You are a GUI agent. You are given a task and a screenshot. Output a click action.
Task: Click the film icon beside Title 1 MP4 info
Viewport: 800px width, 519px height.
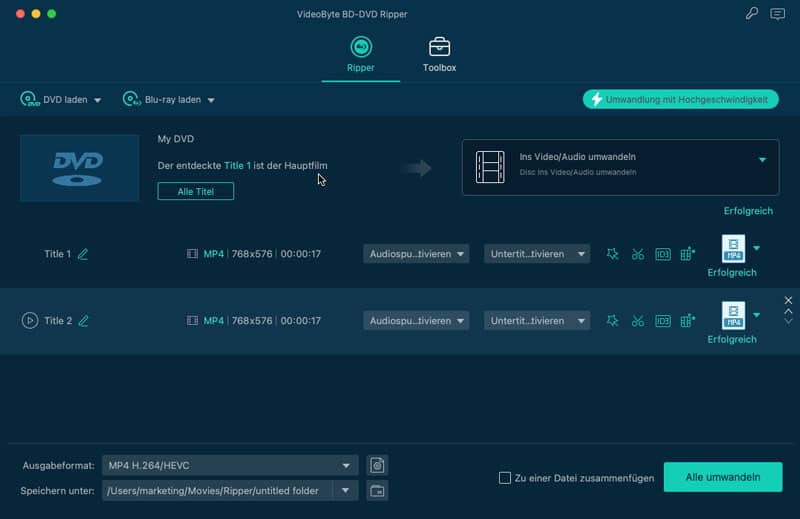click(192, 254)
